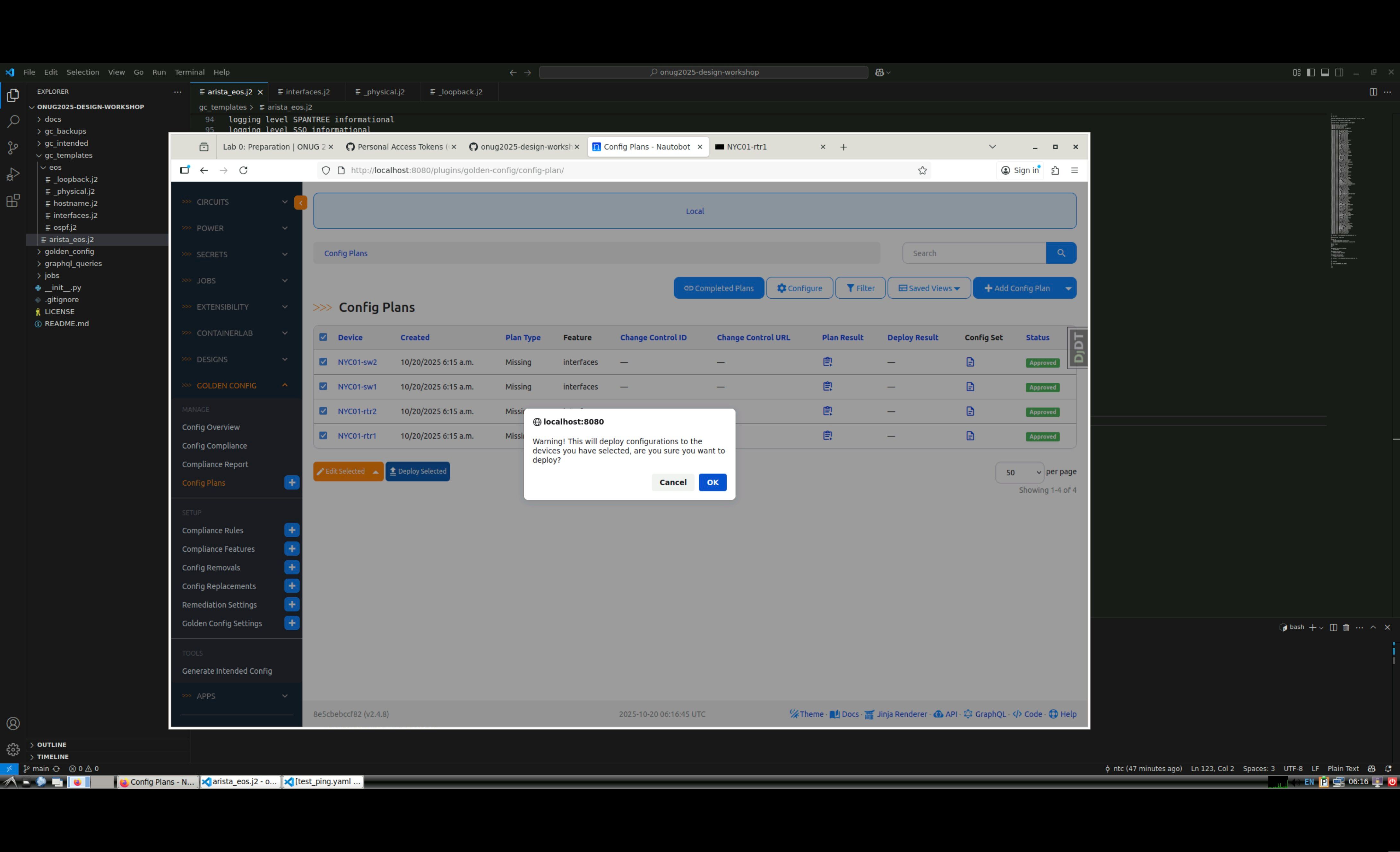
Task: Cancel the deploy warning dialog
Action: pyautogui.click(x=673, y=482)
